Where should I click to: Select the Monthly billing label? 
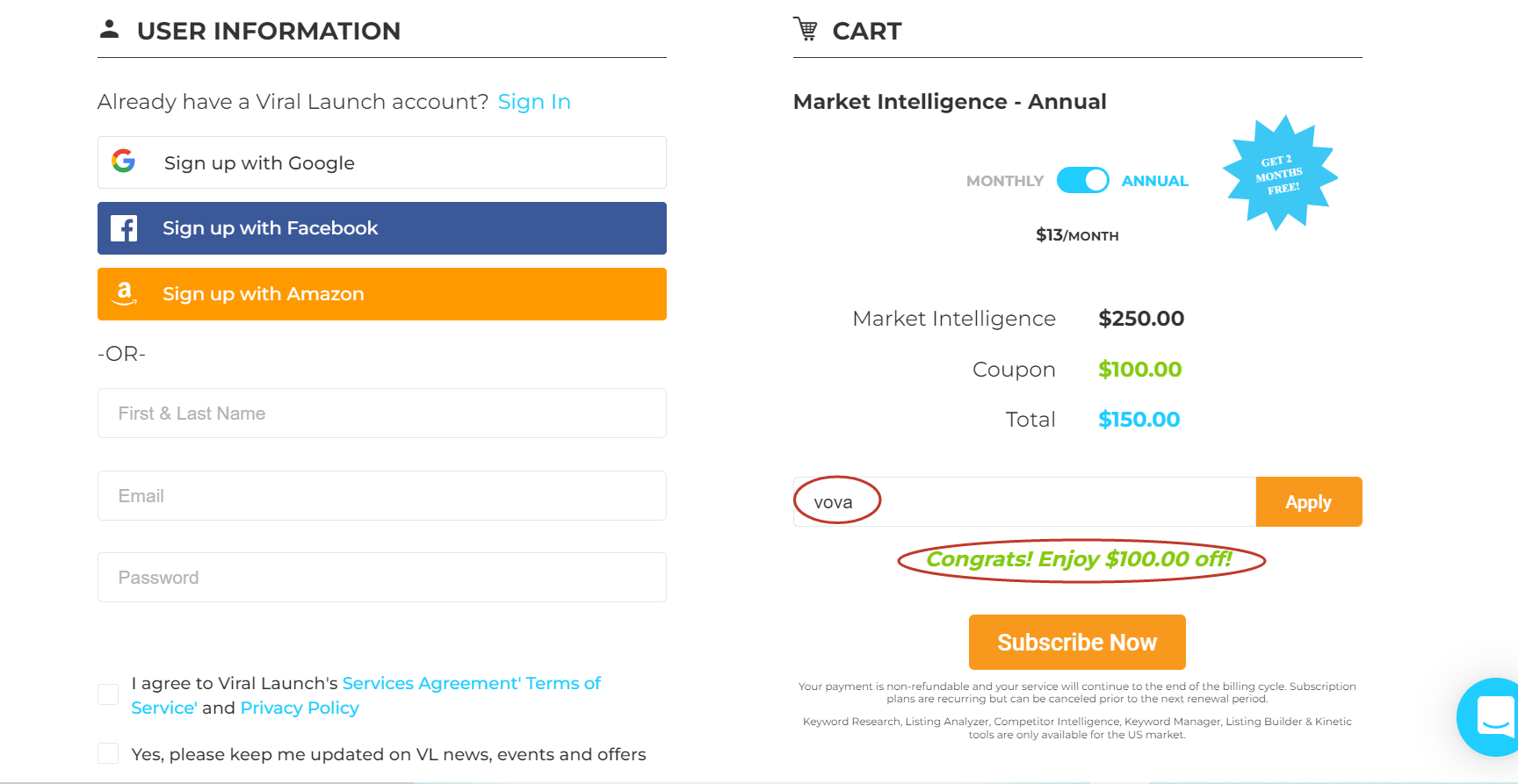point(1004,181)
